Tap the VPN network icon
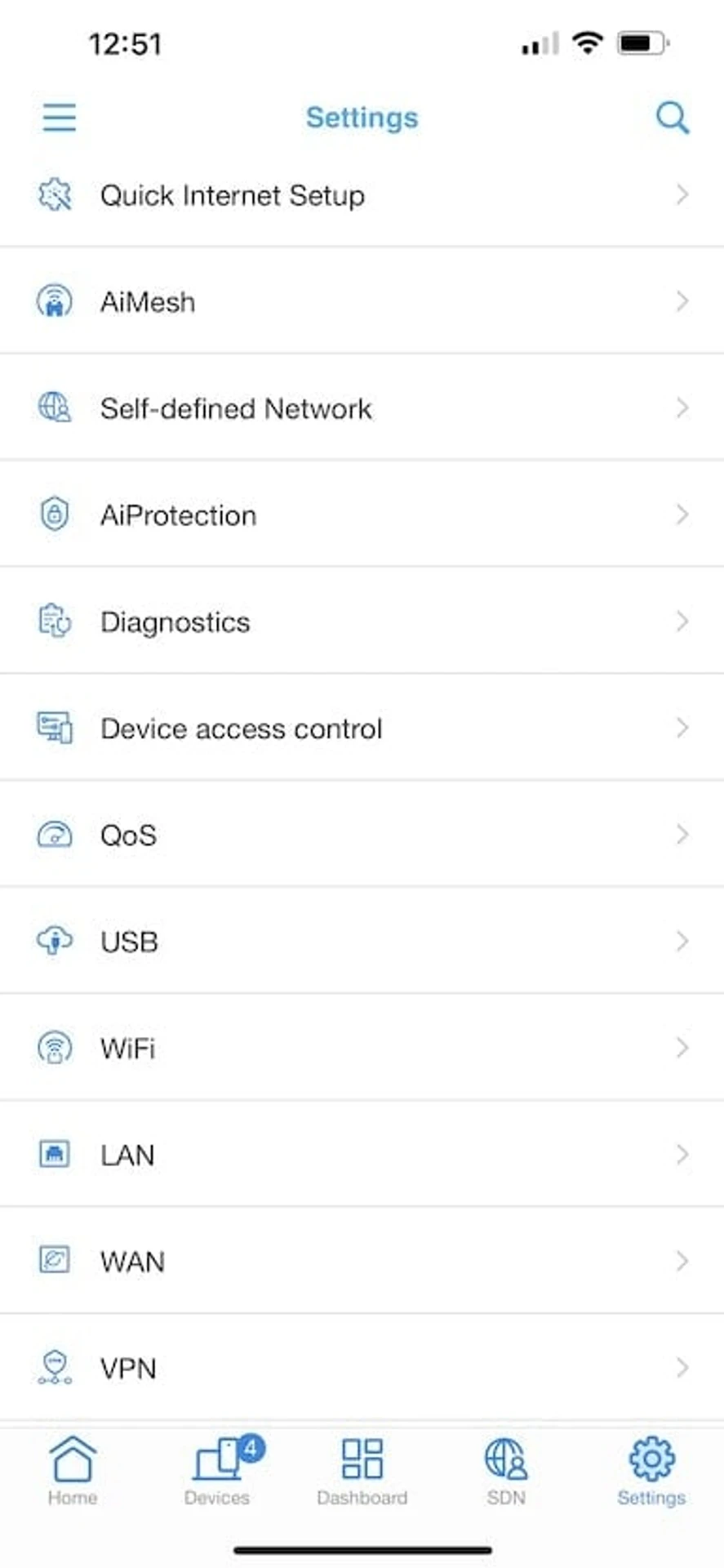Screen dimensions: 724x1568 pyautogui.click(x=55, y=1367)
